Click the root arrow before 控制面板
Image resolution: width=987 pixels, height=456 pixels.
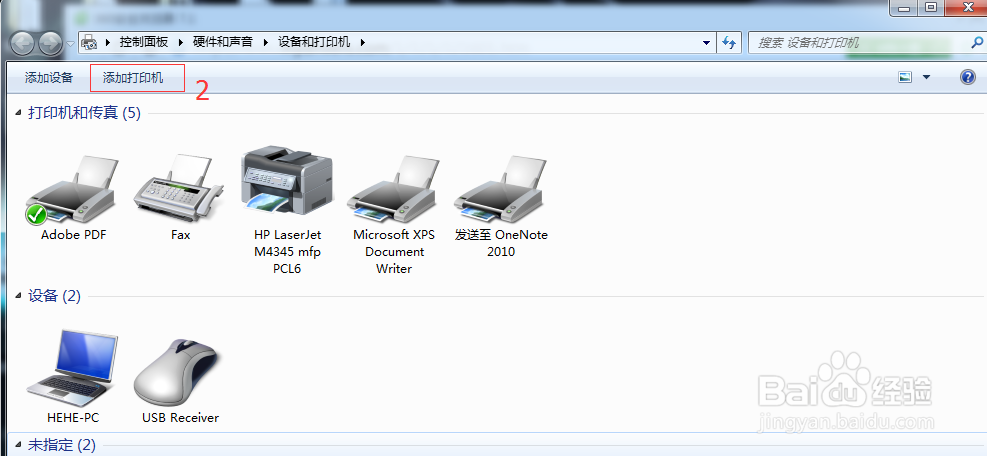[108, 43]
